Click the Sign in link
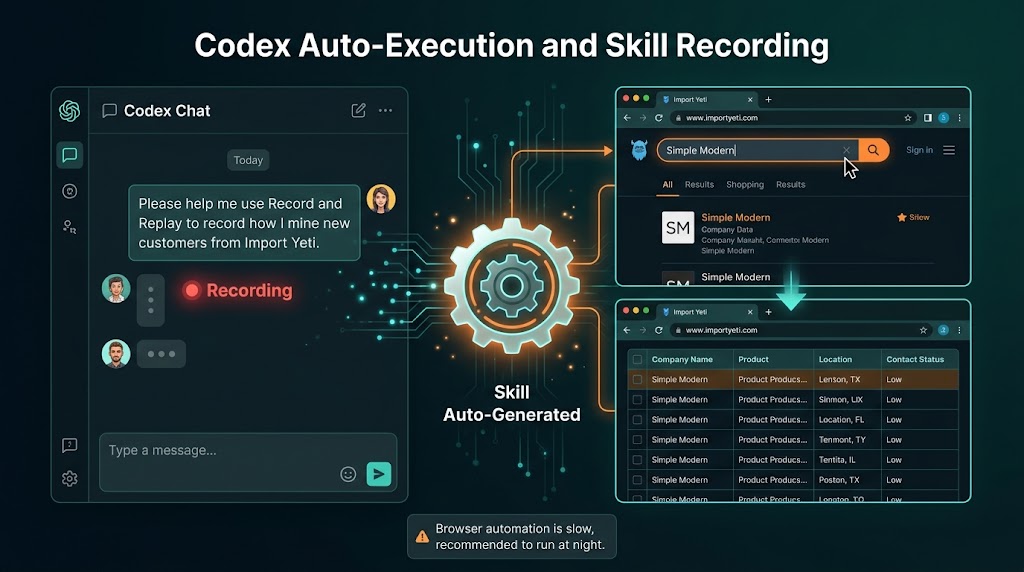Screen dimensions: 1024x572 (920, 150)
